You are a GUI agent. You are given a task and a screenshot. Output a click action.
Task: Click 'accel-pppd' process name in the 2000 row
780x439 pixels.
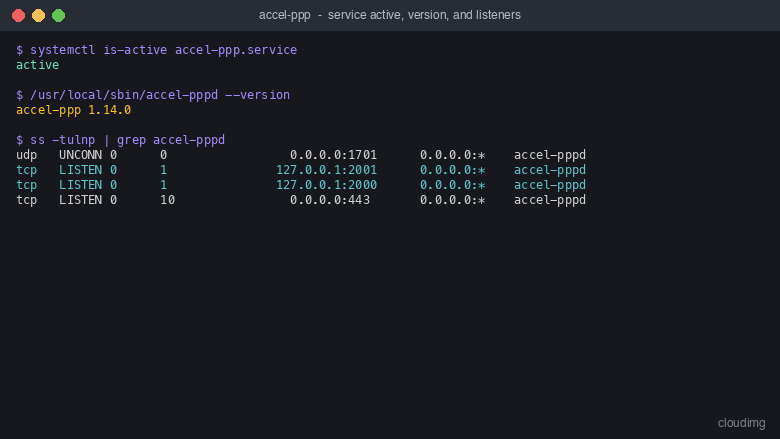(x=550, y=184)
